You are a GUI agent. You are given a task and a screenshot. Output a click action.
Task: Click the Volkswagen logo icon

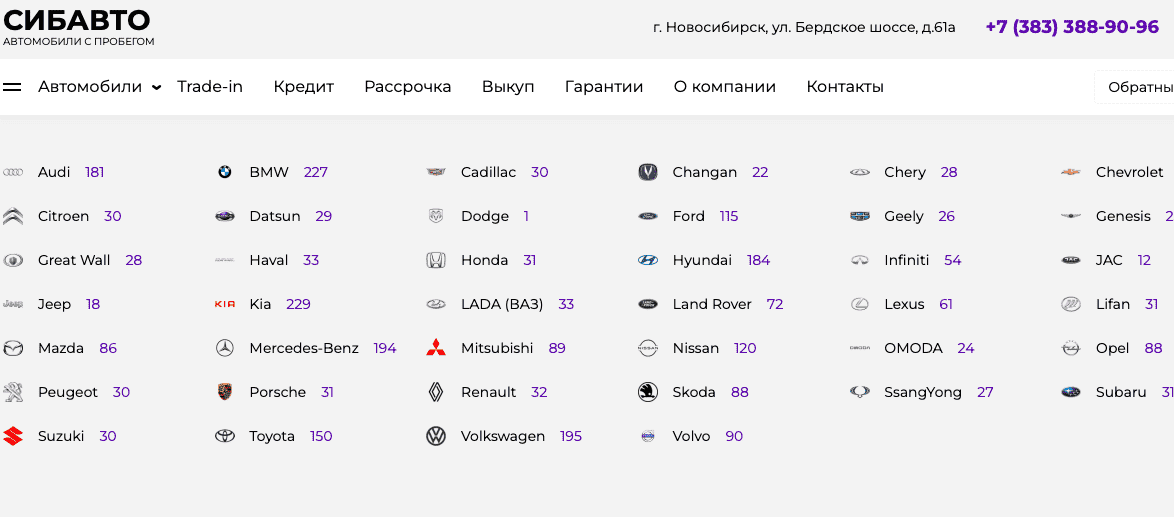point(436,436)
